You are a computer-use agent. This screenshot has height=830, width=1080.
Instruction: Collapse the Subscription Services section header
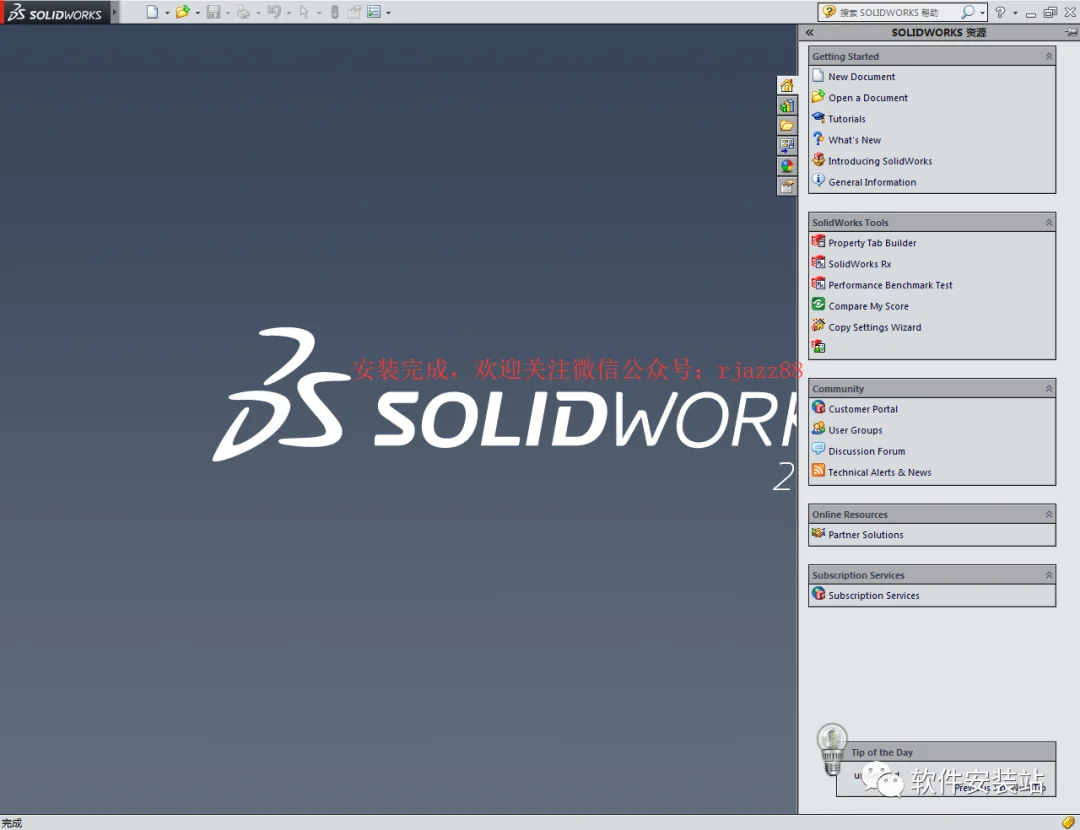[1048, 575]
